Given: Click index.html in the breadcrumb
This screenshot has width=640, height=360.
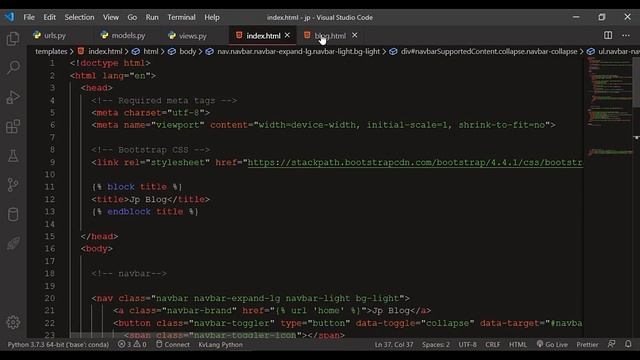Looking at the screenshot, I should pos(105,51).
